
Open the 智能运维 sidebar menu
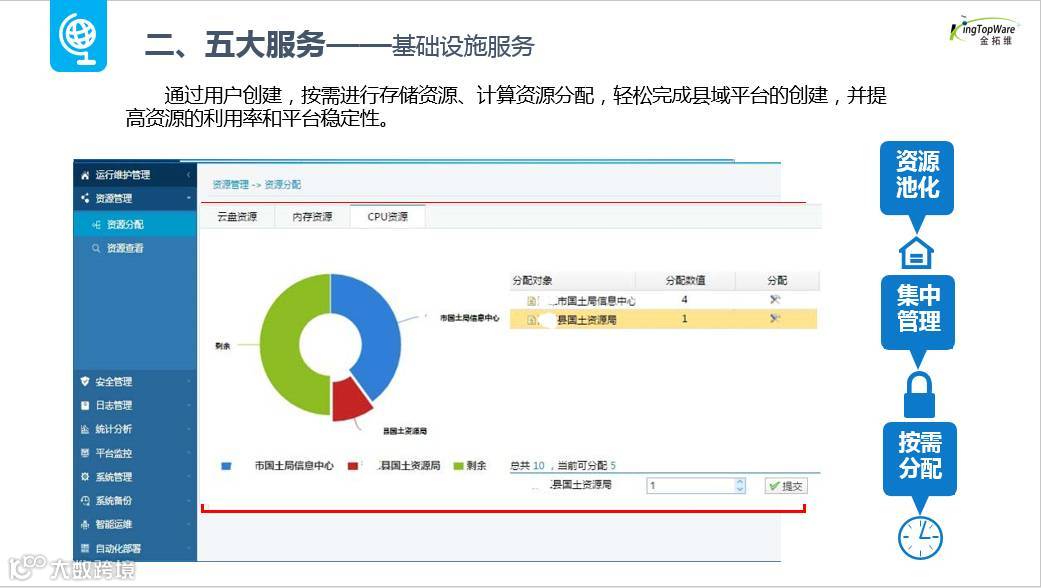[x=135, y=524]
